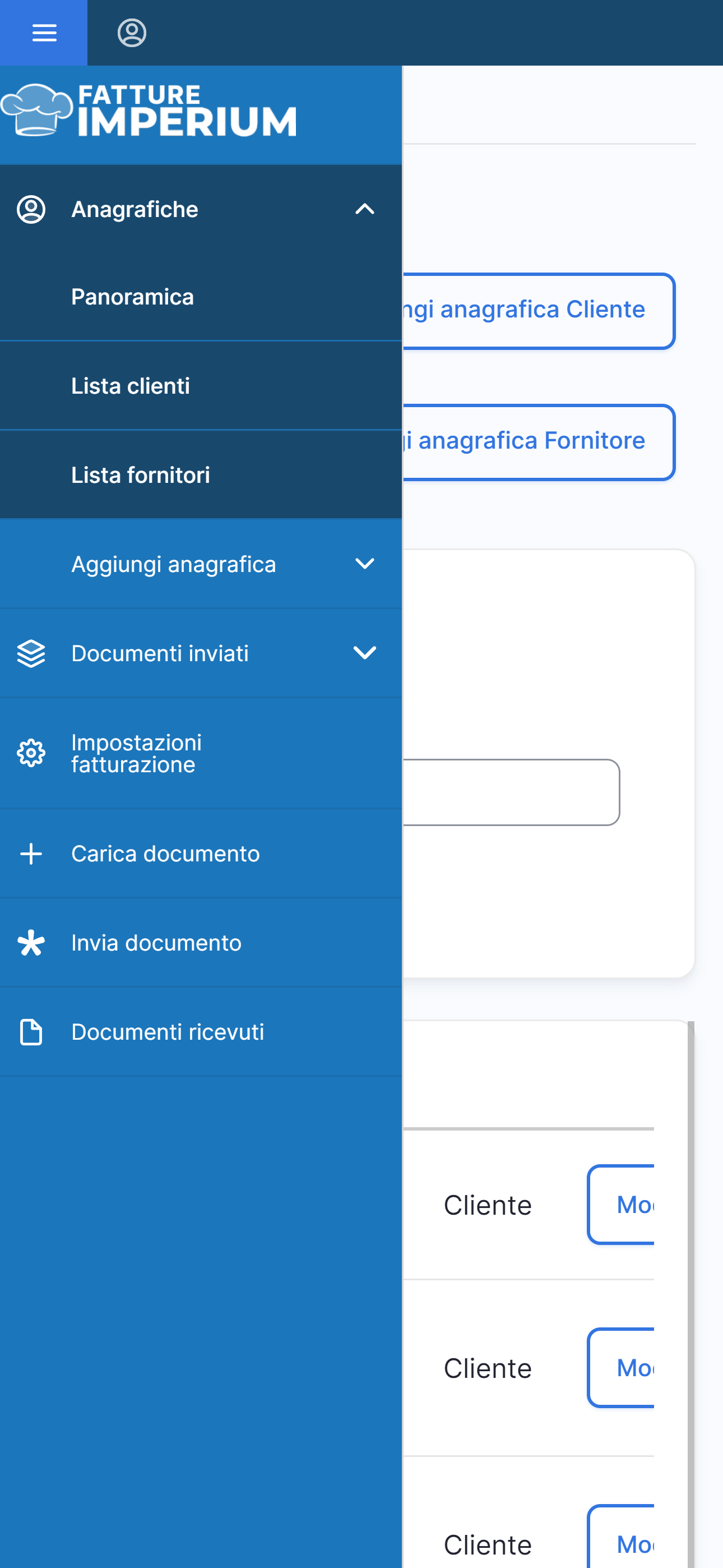This screenshot has width=723, height=1568.
Task: Collapse the Anagrafiche section chevron
Action: 364,209
